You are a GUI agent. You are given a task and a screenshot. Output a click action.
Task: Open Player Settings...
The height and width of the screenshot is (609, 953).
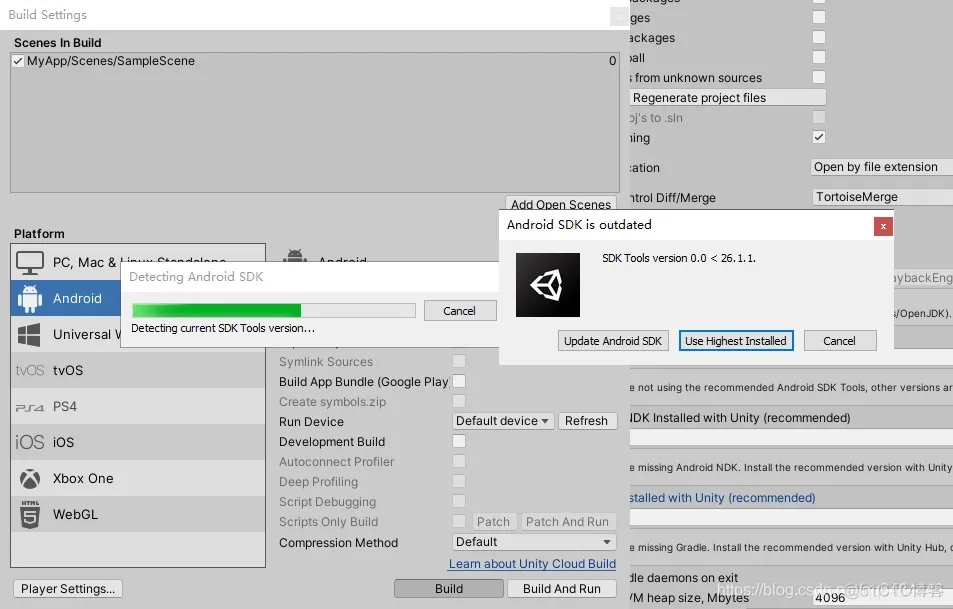pyautogui.click(x=68, y=588)
